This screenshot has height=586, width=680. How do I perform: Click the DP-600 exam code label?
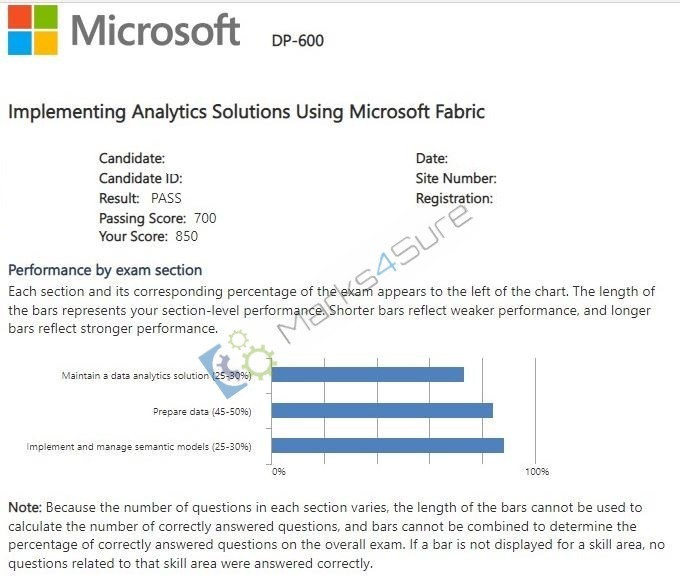[x=298, y=41]
